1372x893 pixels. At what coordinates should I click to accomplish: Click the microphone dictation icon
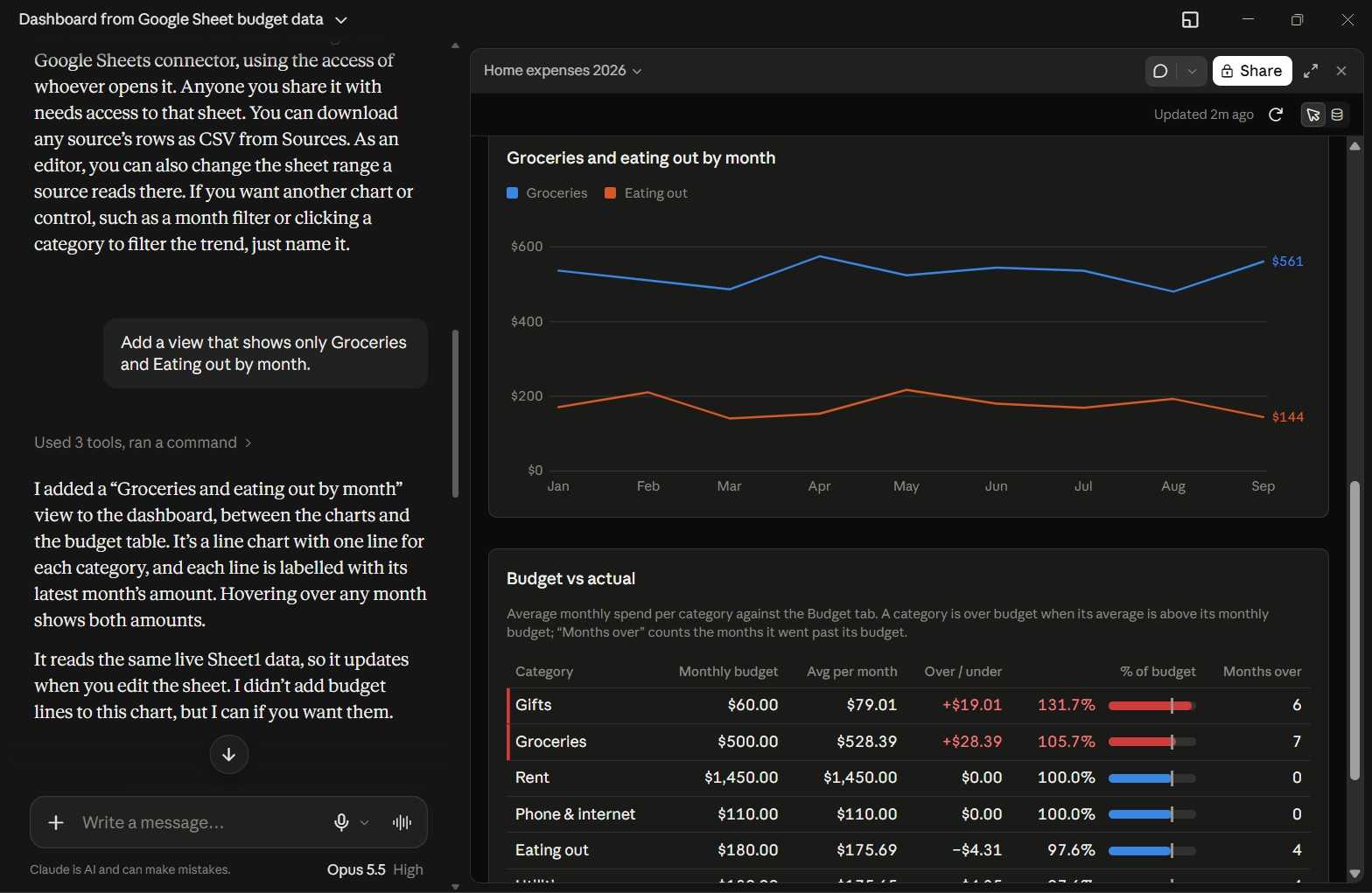click(x=341, y=822)
